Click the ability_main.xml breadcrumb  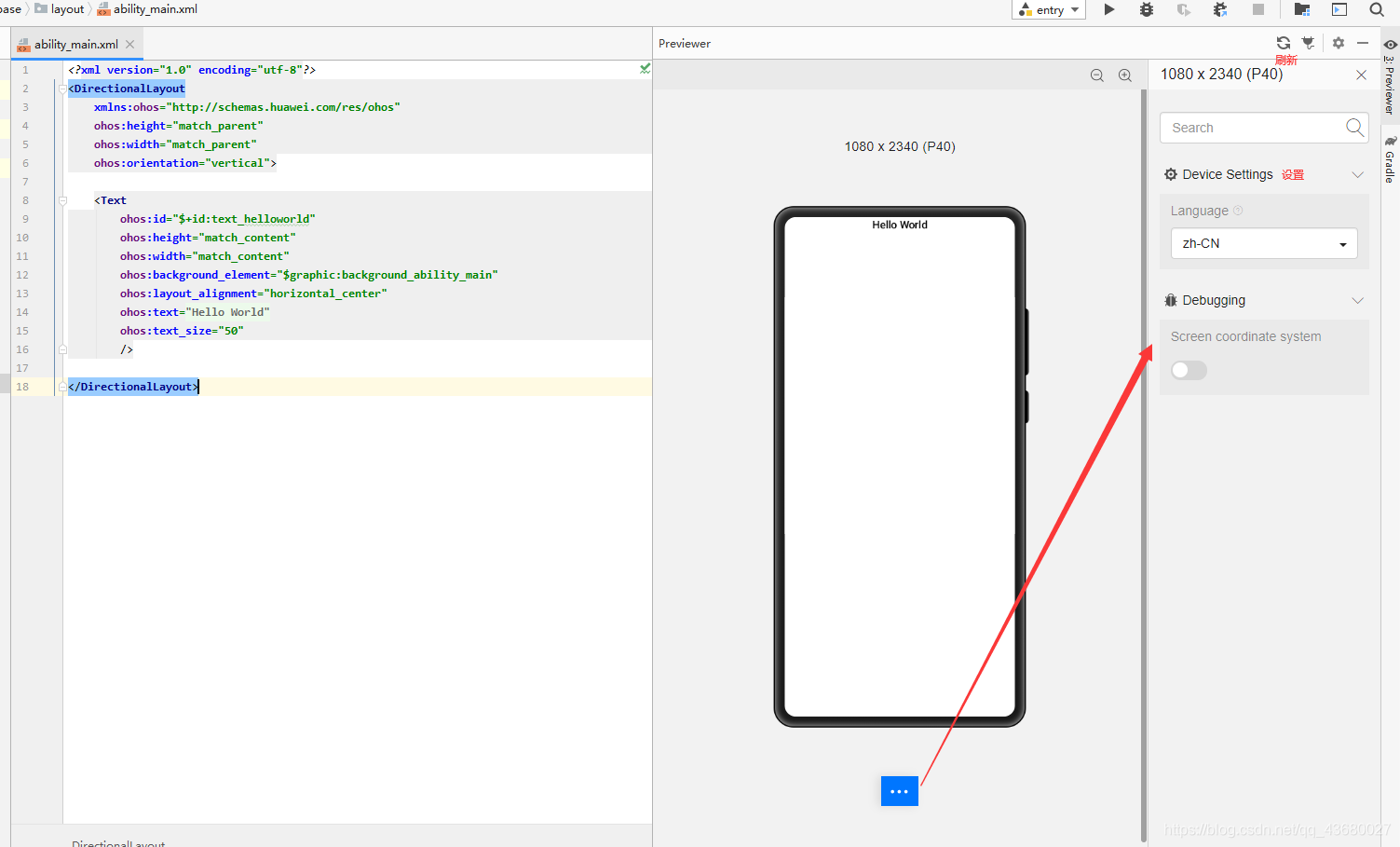[x=147, y=8]
